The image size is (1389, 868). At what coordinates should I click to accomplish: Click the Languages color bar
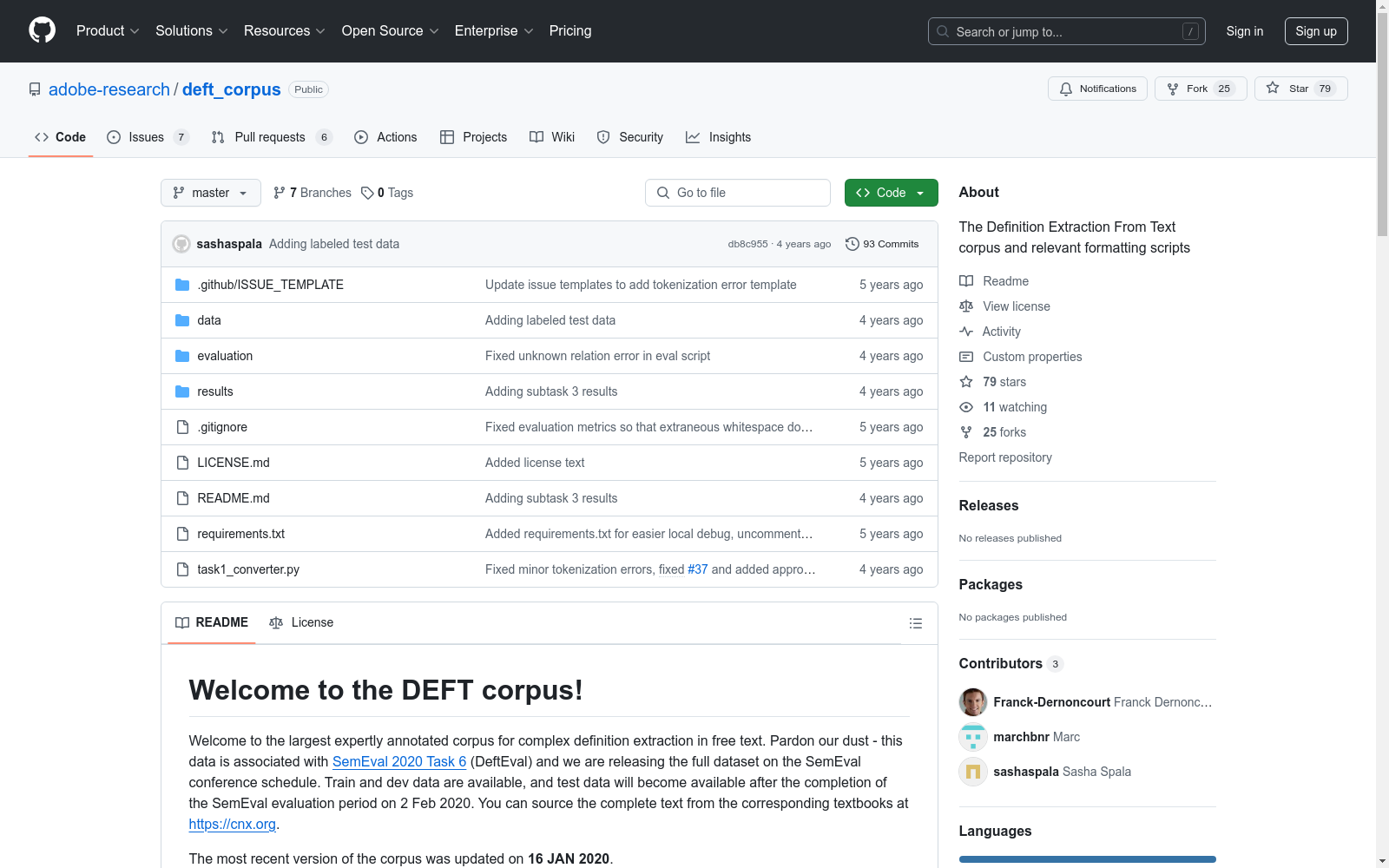1087,859
